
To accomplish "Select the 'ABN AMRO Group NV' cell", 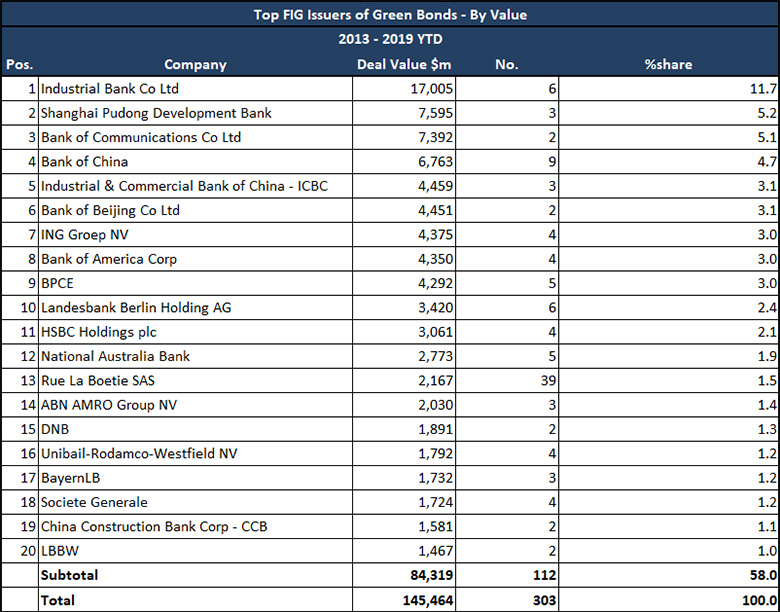I will click(x=195, y=406).
